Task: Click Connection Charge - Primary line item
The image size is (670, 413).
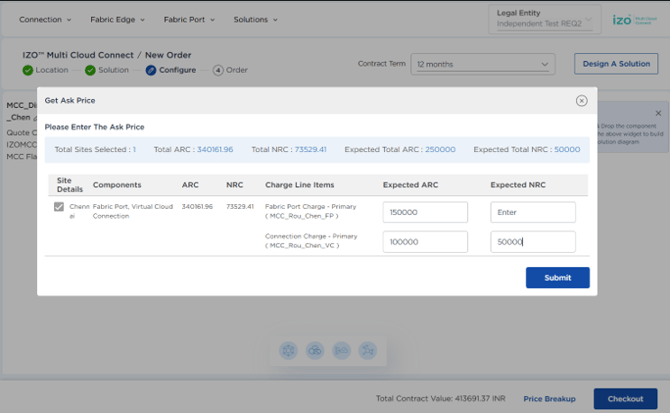Action: (311, 240)
